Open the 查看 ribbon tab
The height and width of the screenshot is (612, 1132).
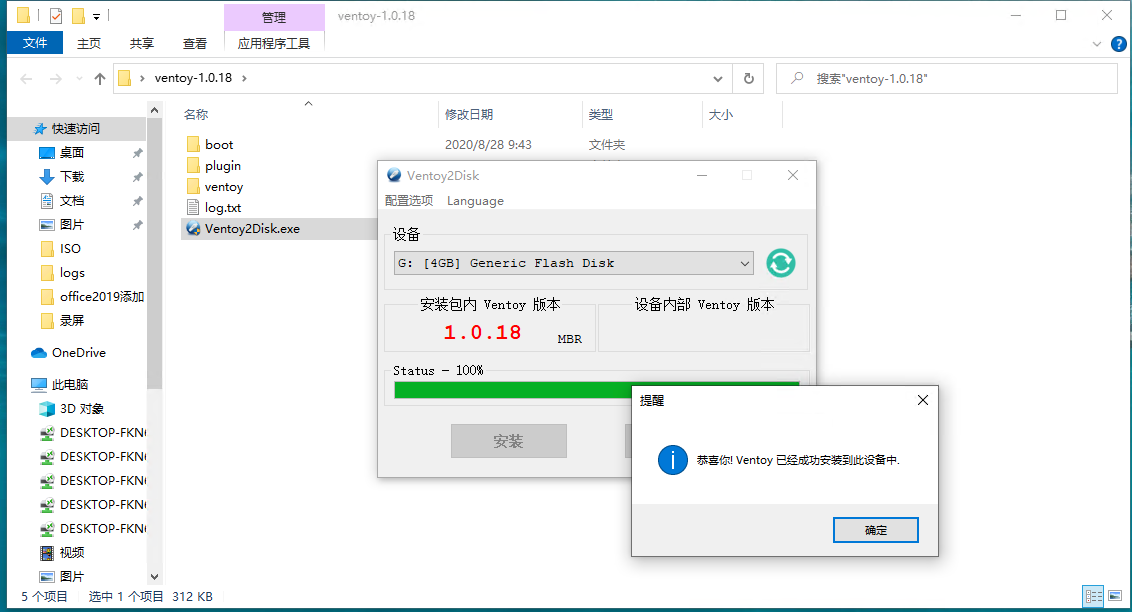[195, 44]
